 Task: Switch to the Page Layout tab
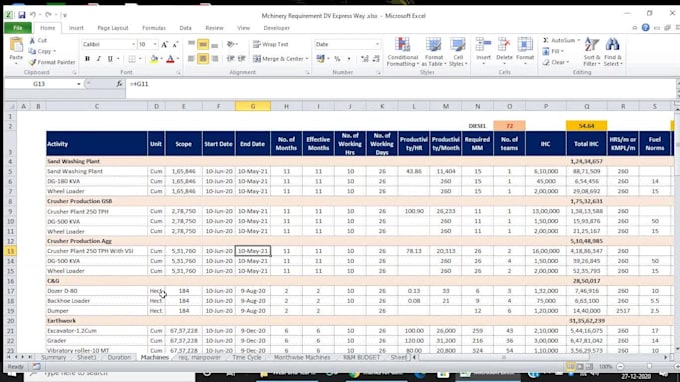tap(113, 28)
